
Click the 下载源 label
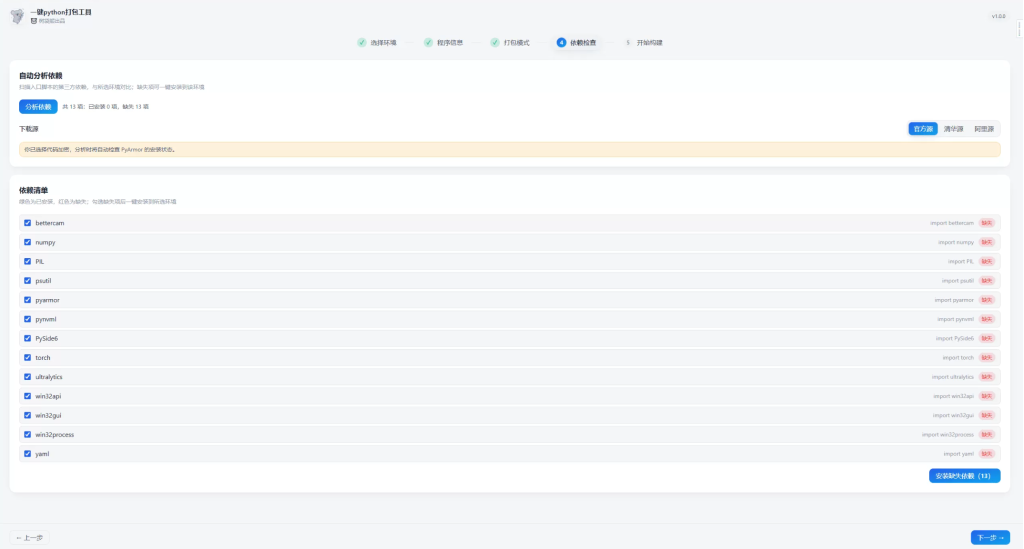click(29, 129)
